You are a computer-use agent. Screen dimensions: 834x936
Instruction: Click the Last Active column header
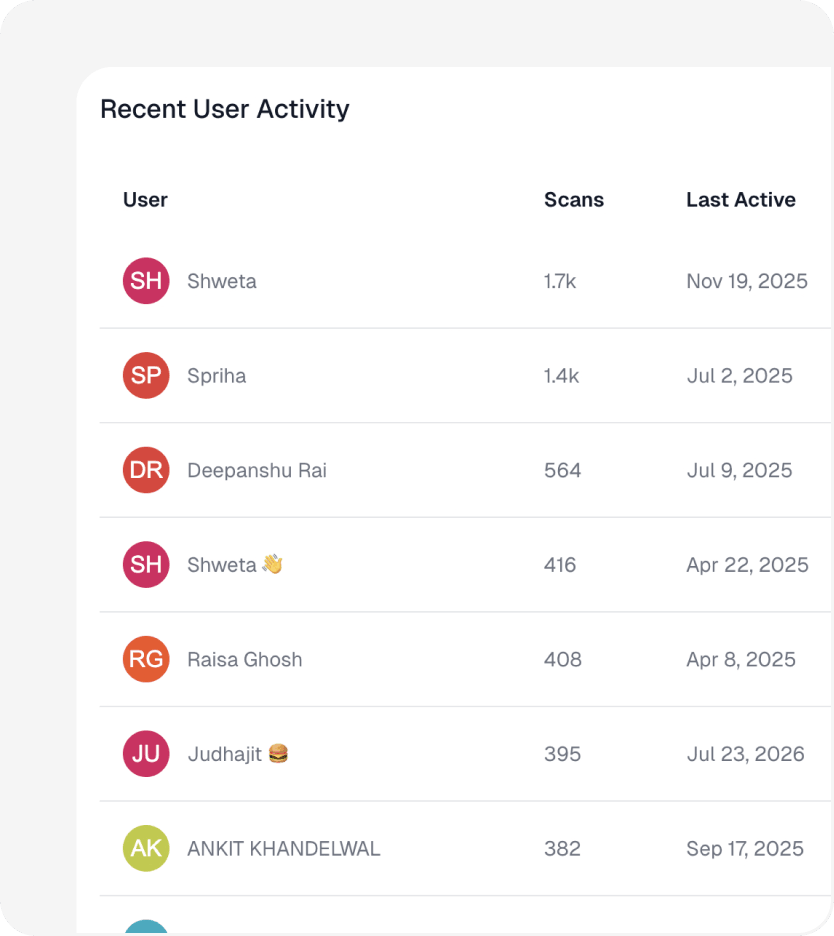741,199
